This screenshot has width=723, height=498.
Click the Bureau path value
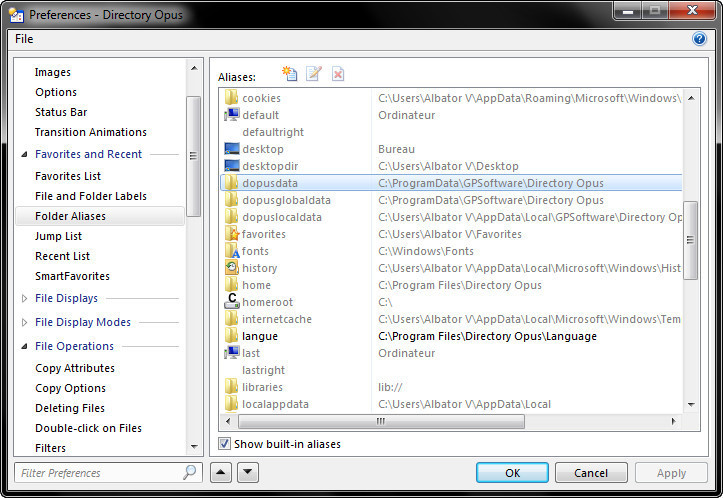click(x=397, y=149)
